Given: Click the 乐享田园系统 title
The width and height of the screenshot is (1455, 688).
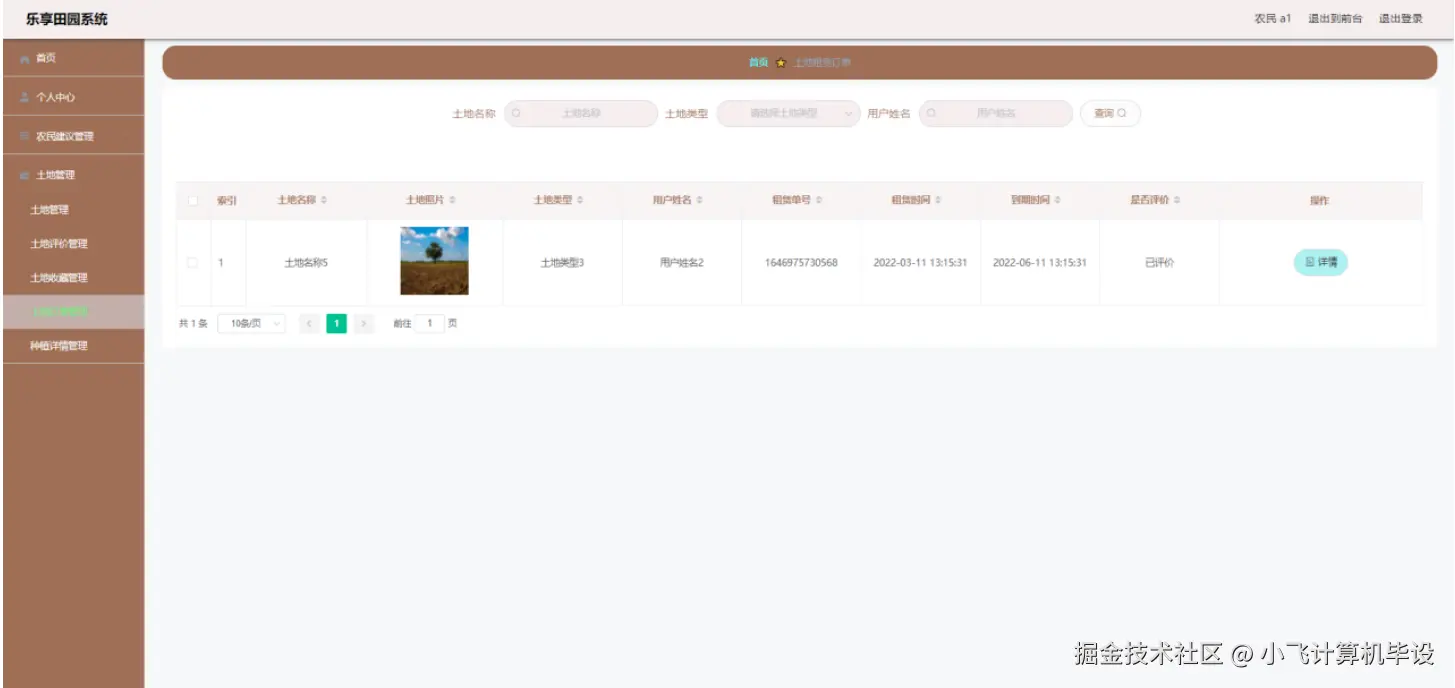Looking at the screenshot, I should (x=67, y=19).
